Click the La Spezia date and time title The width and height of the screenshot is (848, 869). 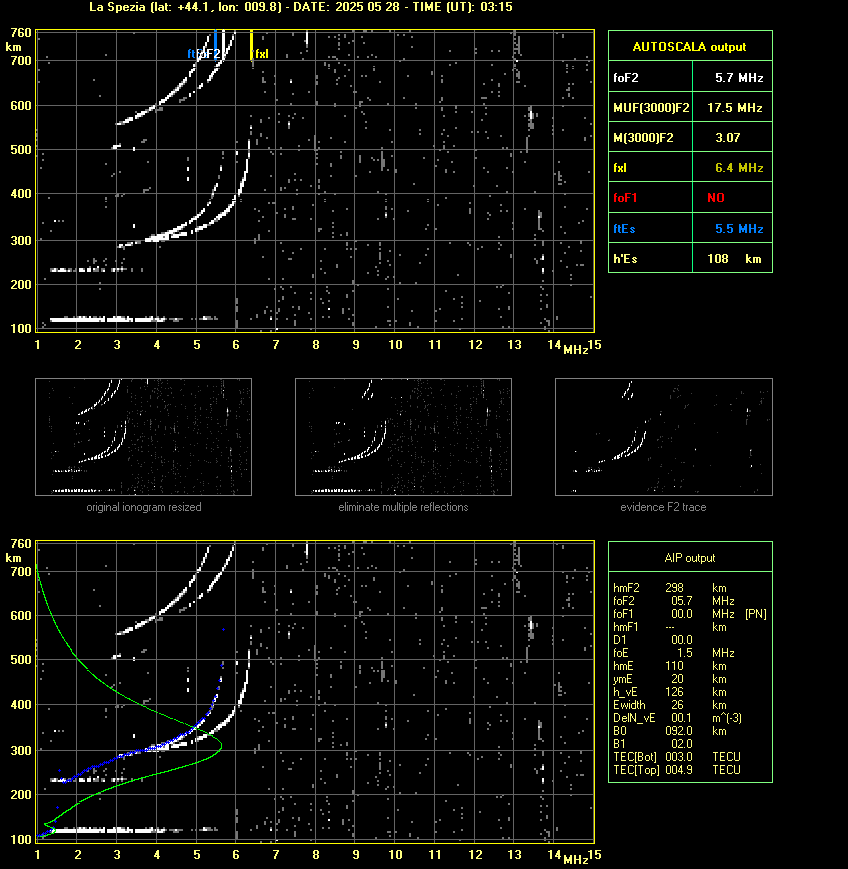coord(301,7)
